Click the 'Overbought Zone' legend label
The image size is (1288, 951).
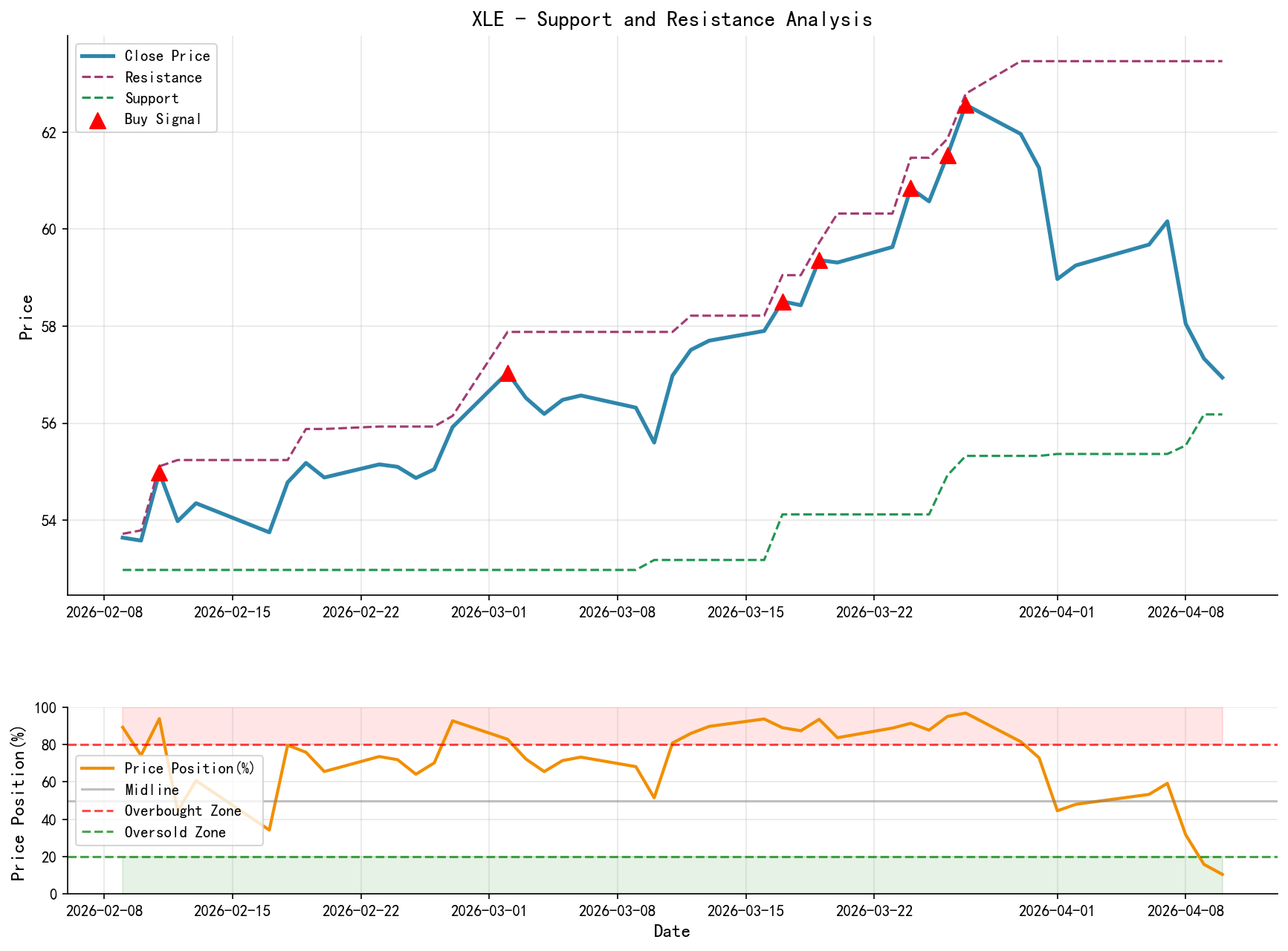coord(183,811)
